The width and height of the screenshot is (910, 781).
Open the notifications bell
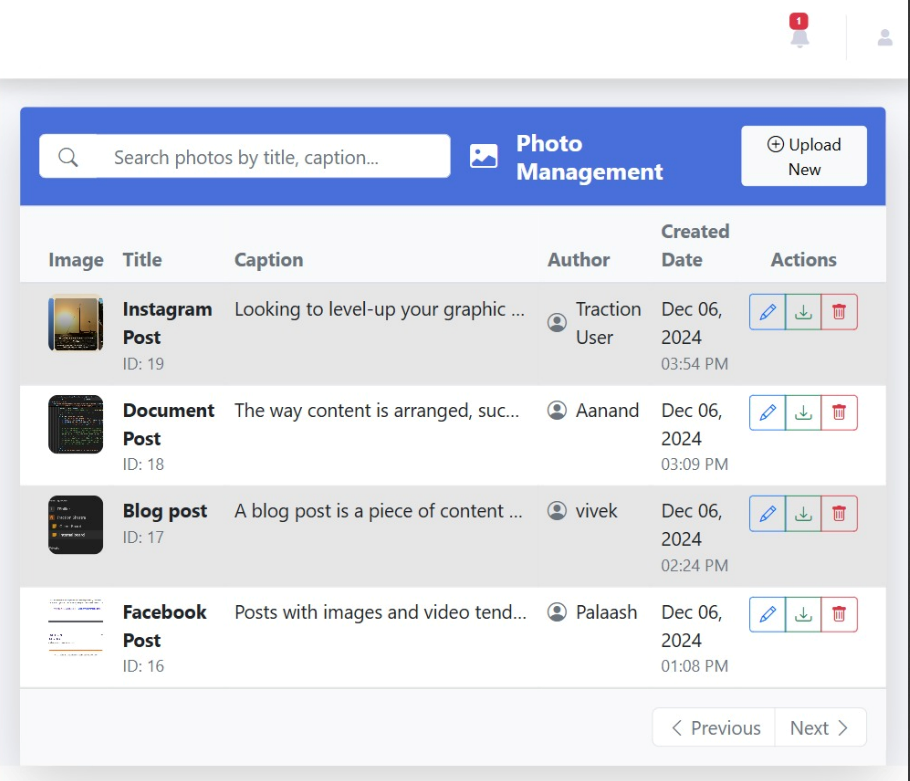tap(799, 36)
